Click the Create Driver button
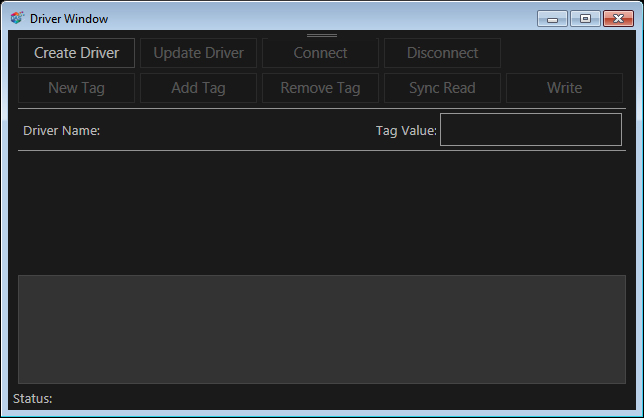This screenshot has height=418, width=644. pos(76,53)
